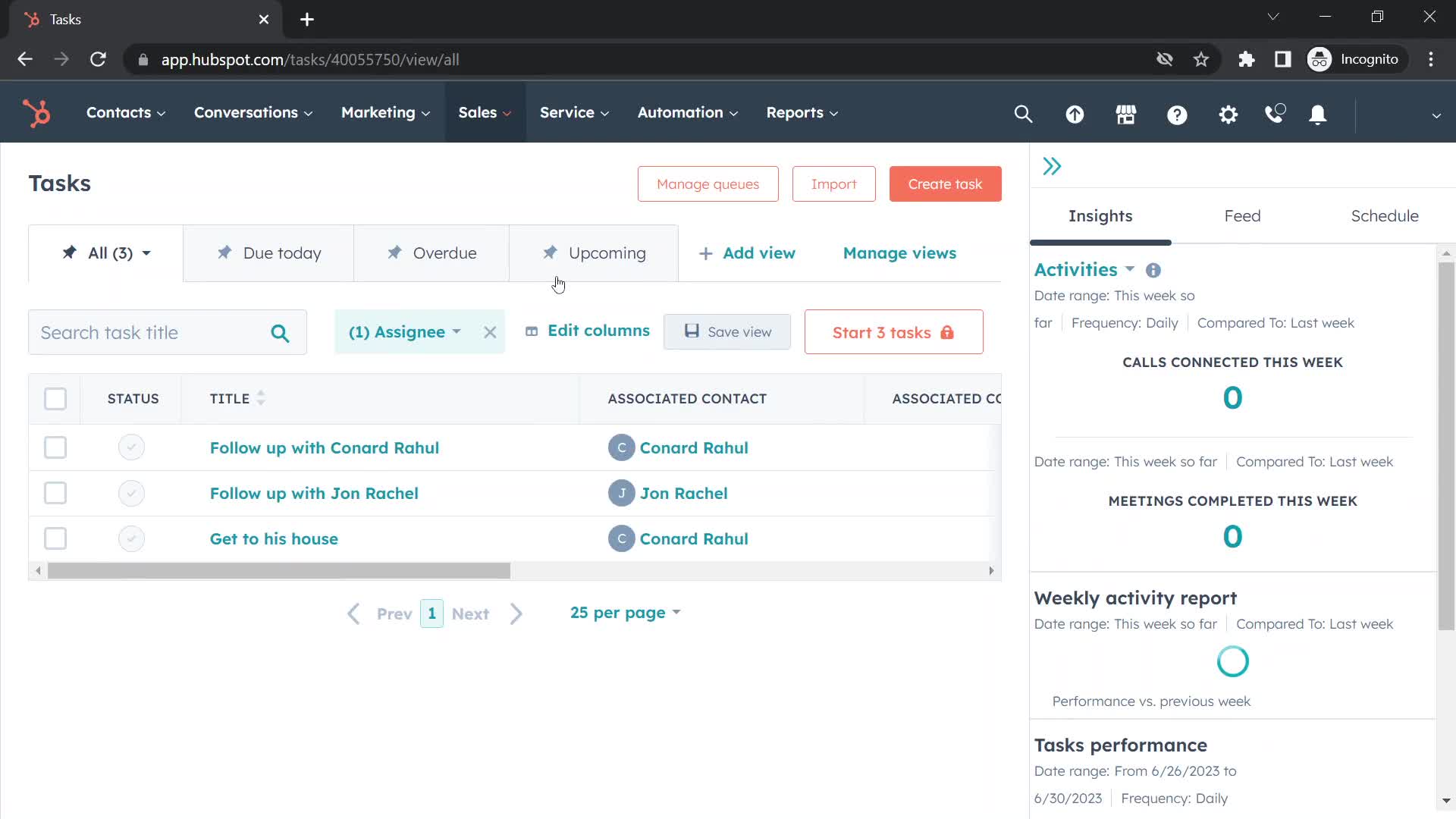Toggle the select-all checkbox in table header
This screenshot has height=819, width=1456.
55,398
